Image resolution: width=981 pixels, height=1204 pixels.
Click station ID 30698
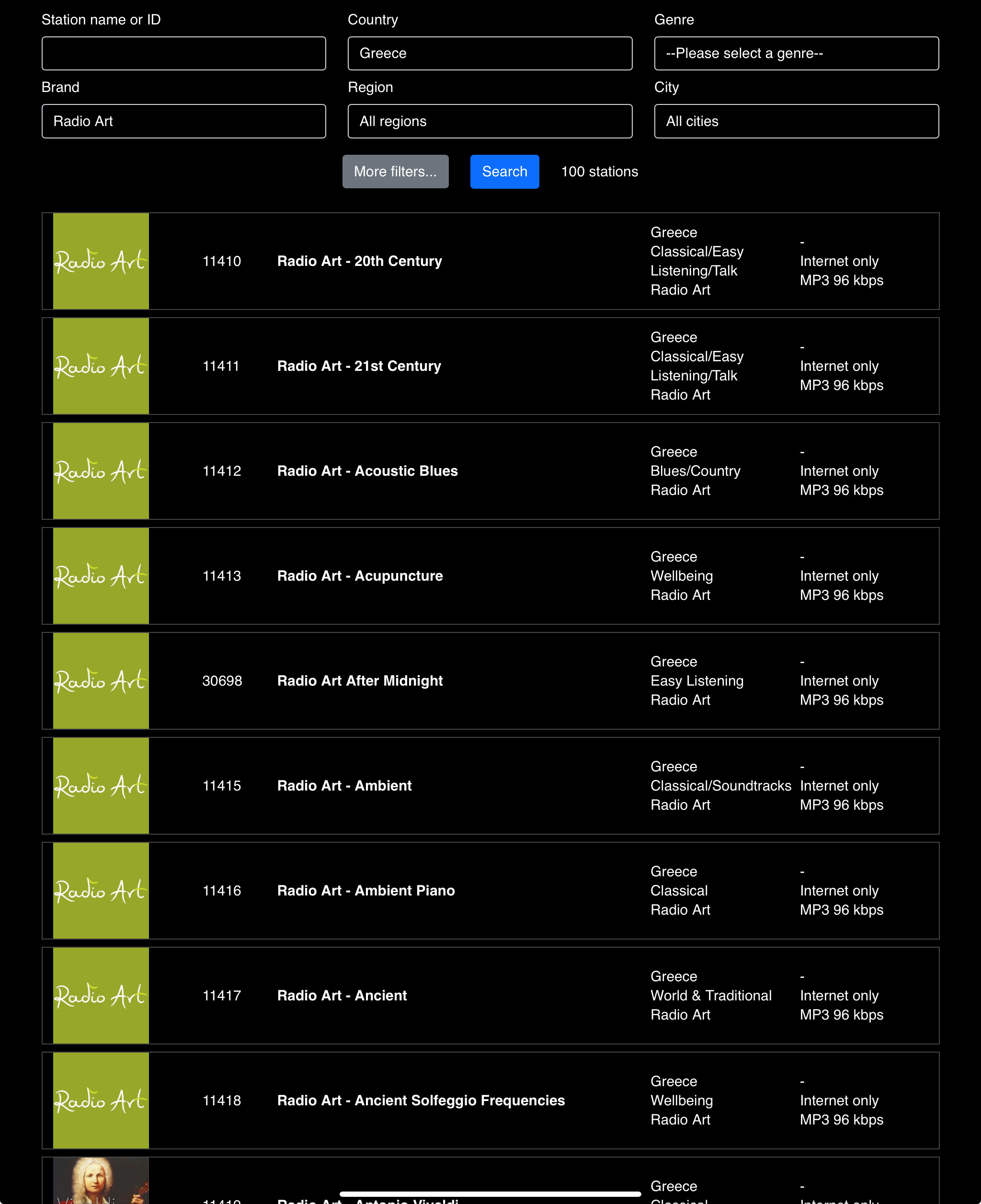point(222,680)
